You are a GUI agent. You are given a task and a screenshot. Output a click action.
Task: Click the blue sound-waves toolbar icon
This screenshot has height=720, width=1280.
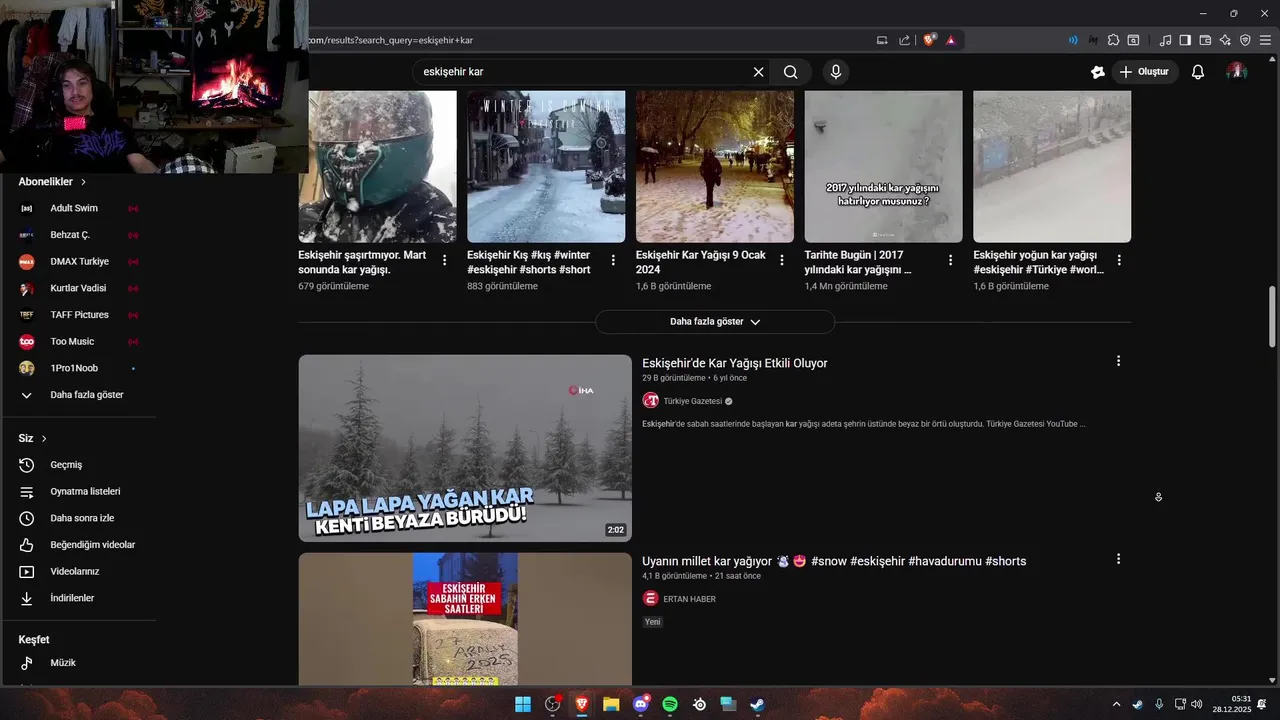[1073, 40]
